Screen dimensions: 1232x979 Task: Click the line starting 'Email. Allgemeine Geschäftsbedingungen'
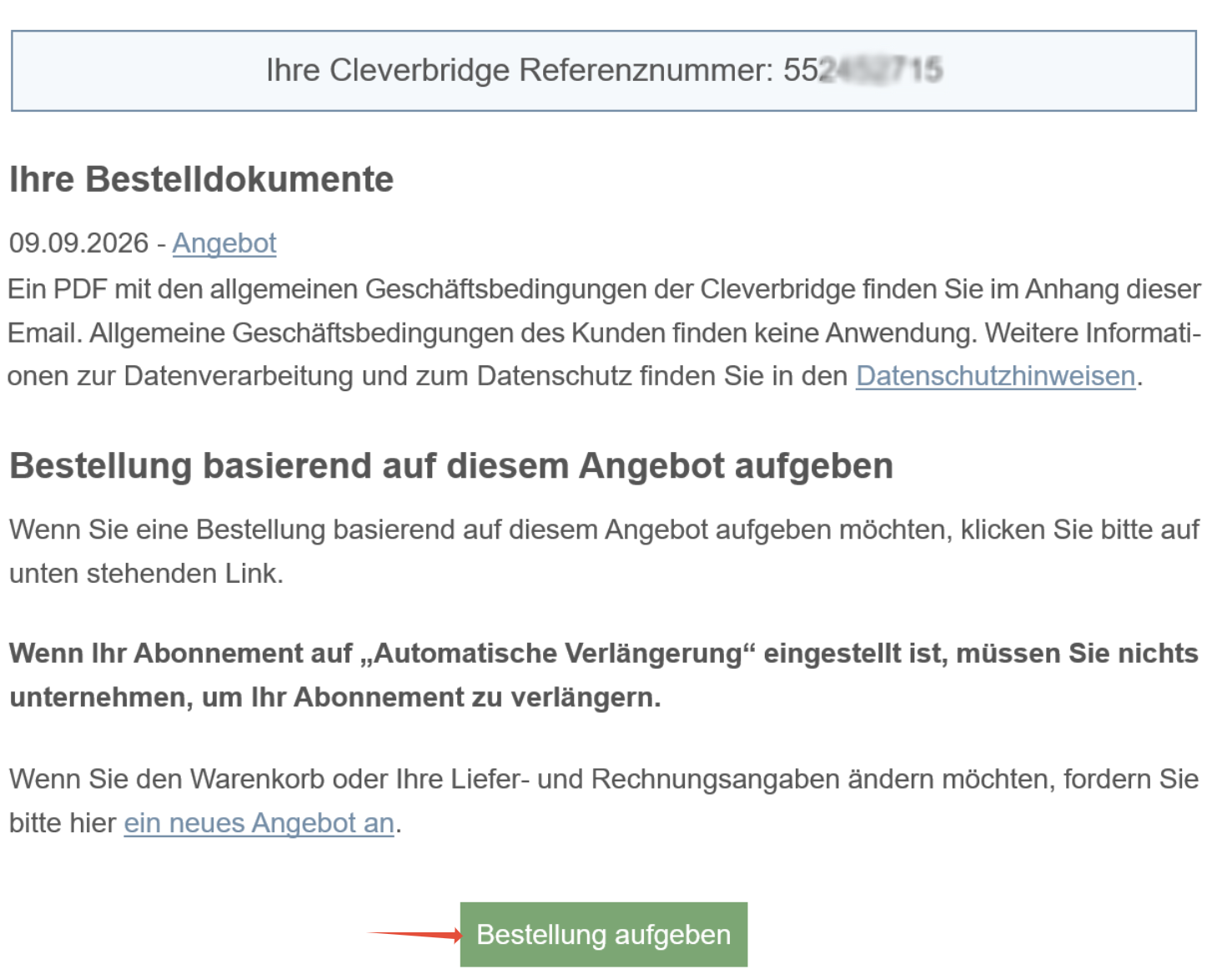pyautogui.click(x=604, y=333)
